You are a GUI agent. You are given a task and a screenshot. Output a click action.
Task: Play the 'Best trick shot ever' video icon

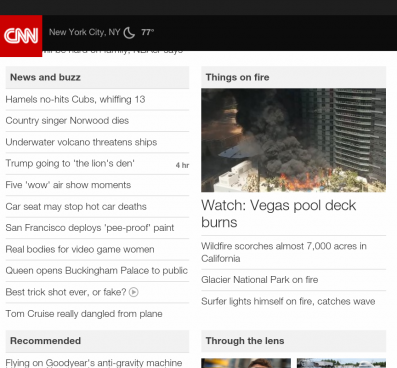pos(134,292)
